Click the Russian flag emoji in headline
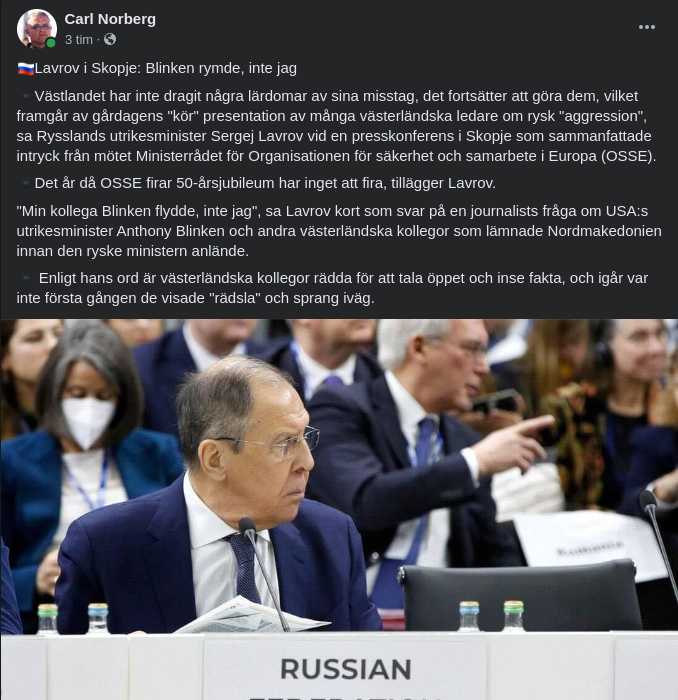 [x=25, y=69]
